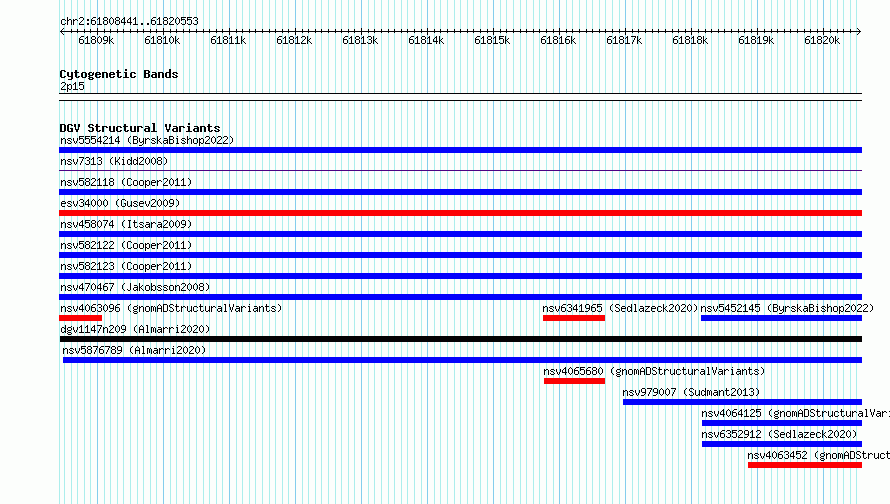The height and width of the screenshot is (504, 890).
Task: Click the blue bar under nsv979007
Action: point(742,402)
